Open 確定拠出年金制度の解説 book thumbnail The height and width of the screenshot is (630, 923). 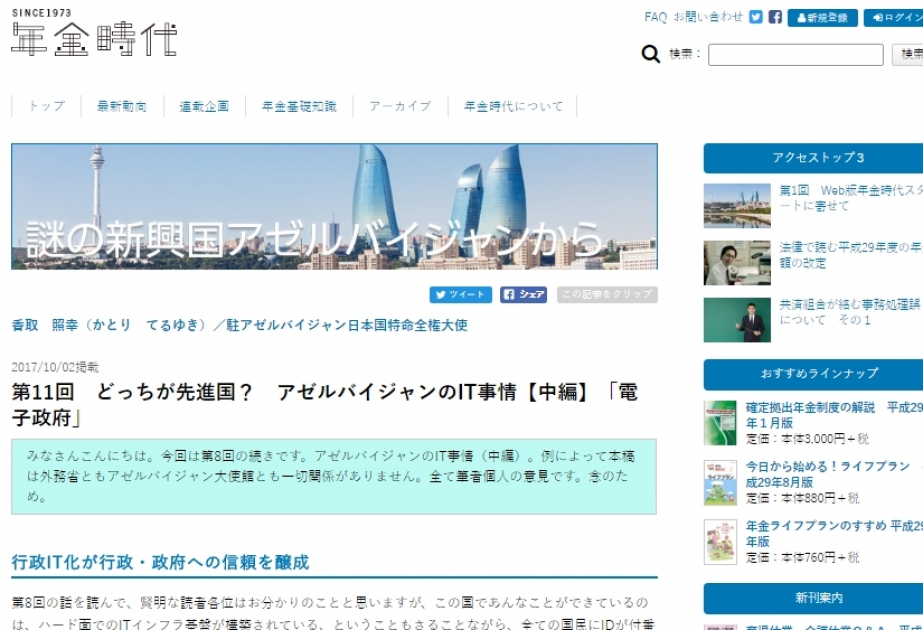pos(720,423)
